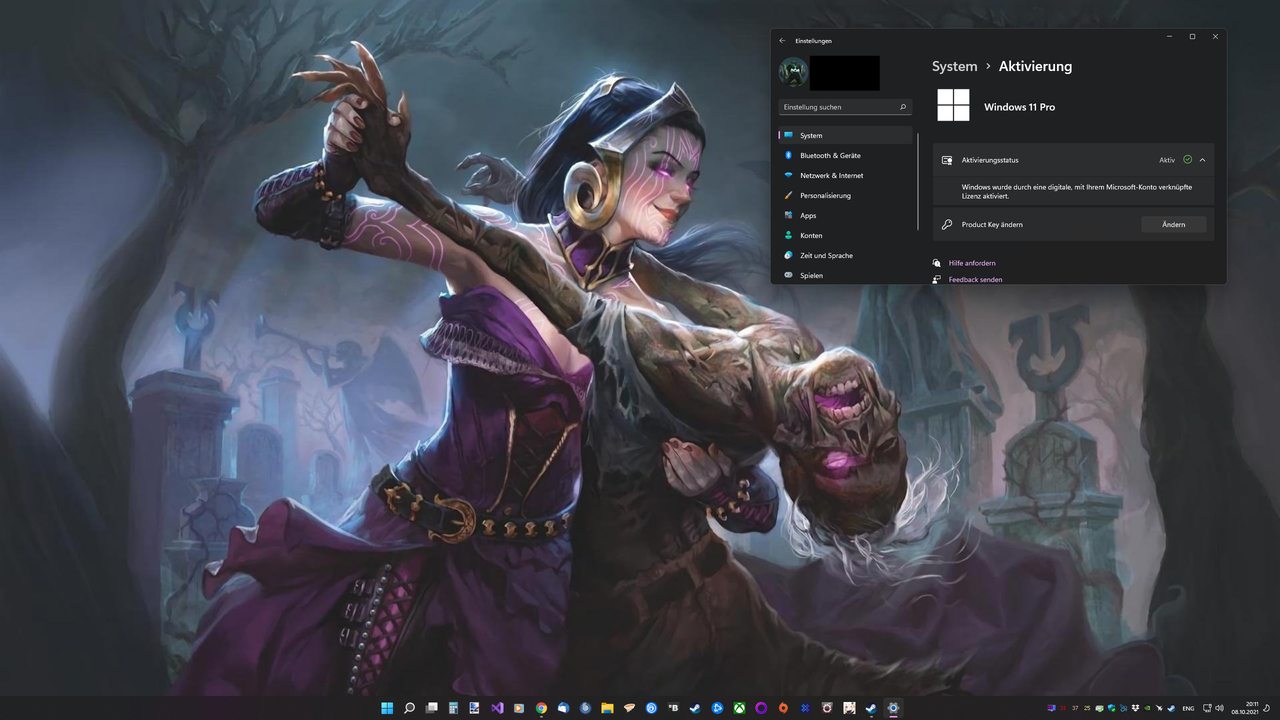Open Visual Studio from the taskbar
The height and width of the screenshot is (720, 1280).
(x=497, y=708)
